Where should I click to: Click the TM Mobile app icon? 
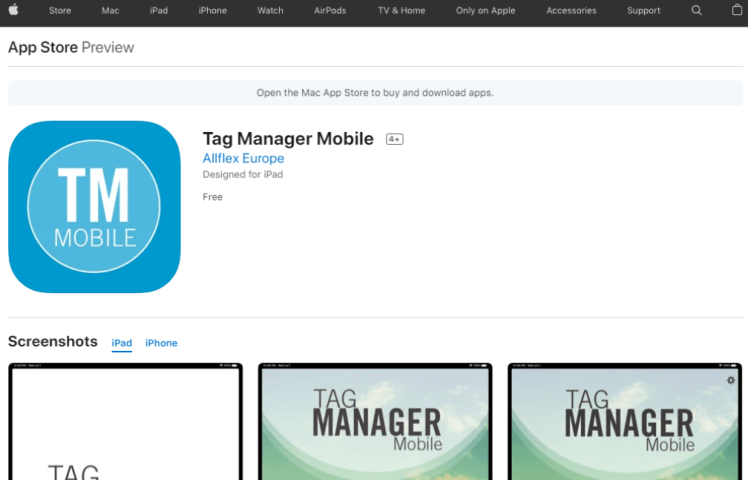pyautogui.click(x=94, y=207)
